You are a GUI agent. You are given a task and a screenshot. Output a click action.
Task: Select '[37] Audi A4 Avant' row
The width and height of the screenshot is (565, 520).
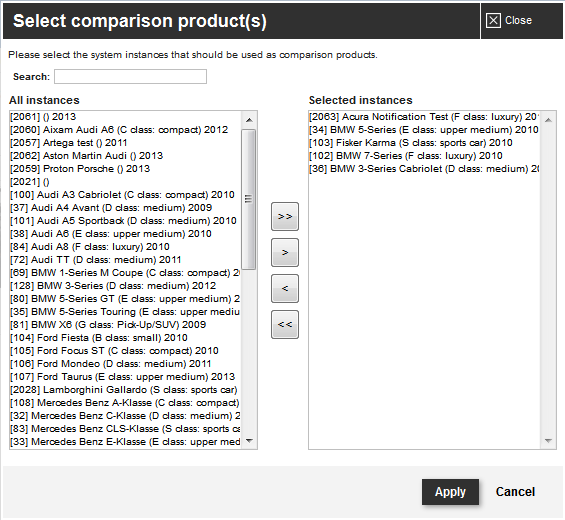click(125, 208)
